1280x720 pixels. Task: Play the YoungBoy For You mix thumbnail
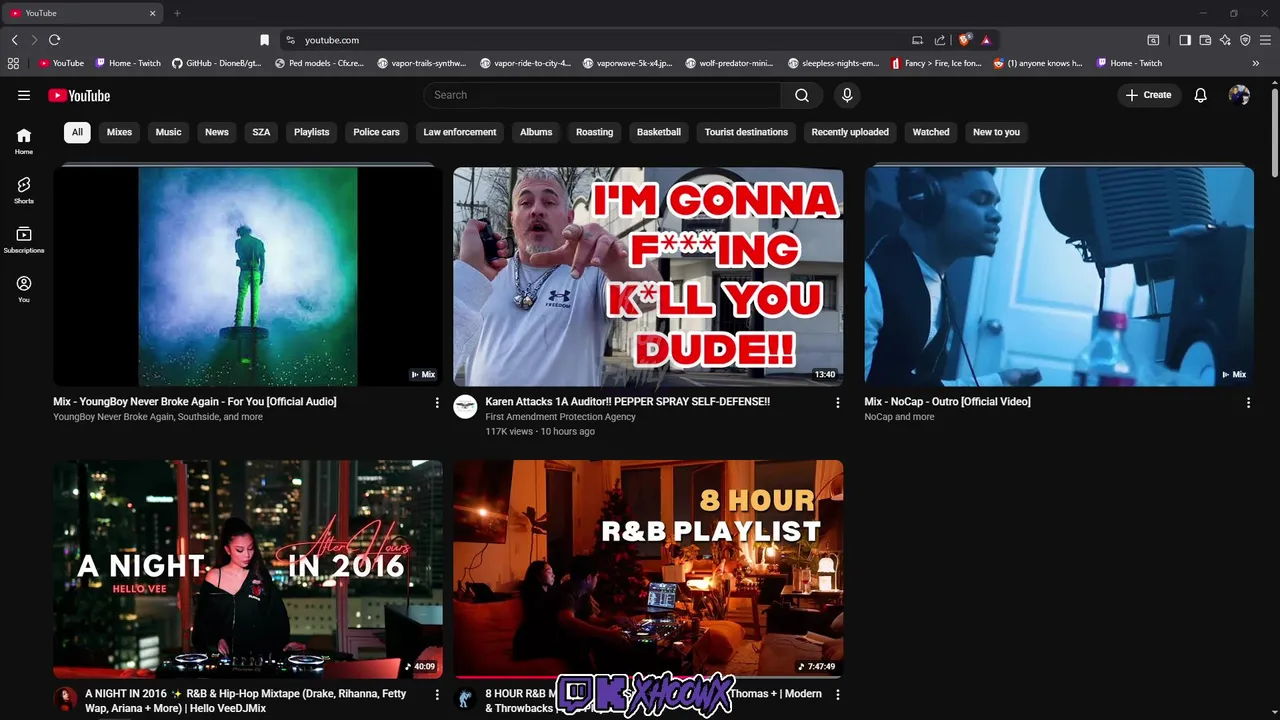(x=248, y=276)
